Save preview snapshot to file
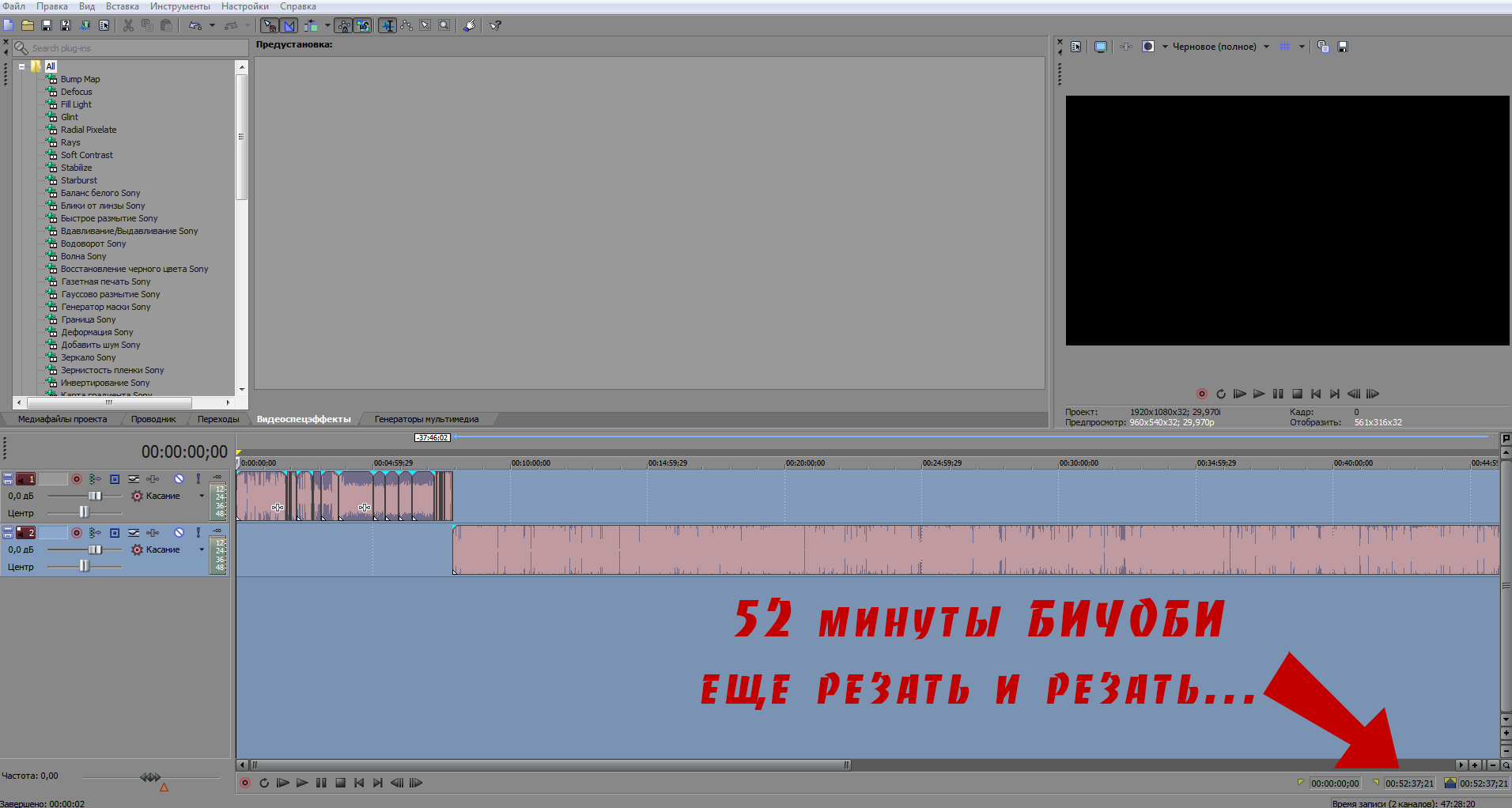The height and width of the screenshot is (808, 1512). [x=1342, y=47]
